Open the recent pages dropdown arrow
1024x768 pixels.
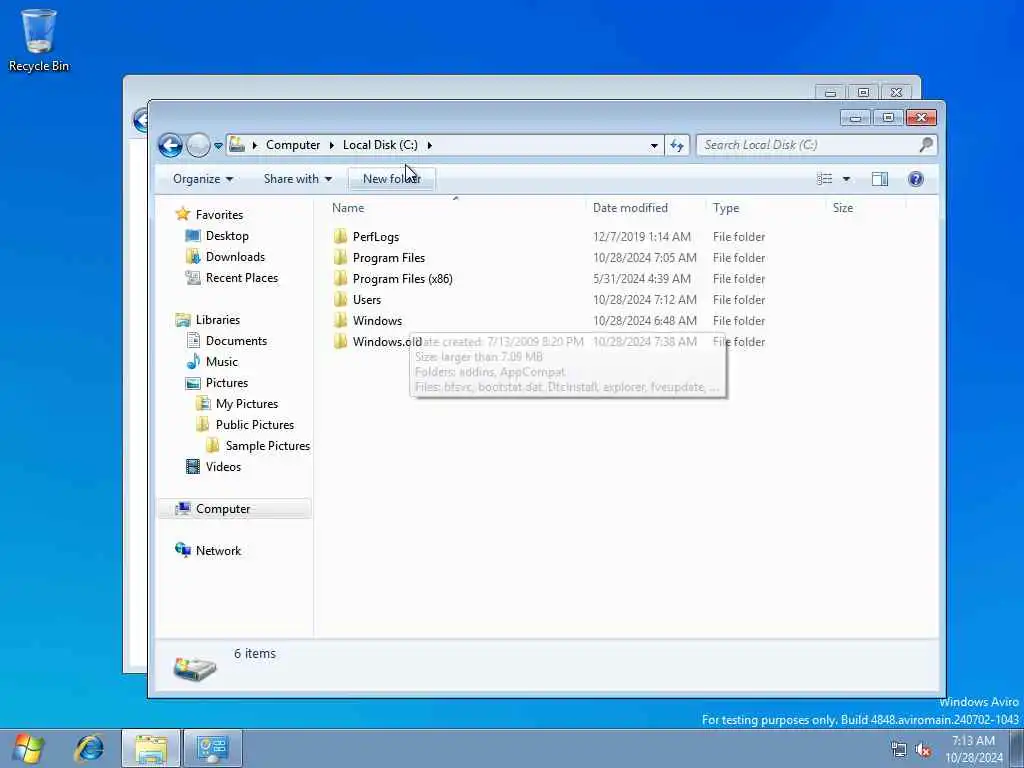pyautogui.click(x=218, y=146)
